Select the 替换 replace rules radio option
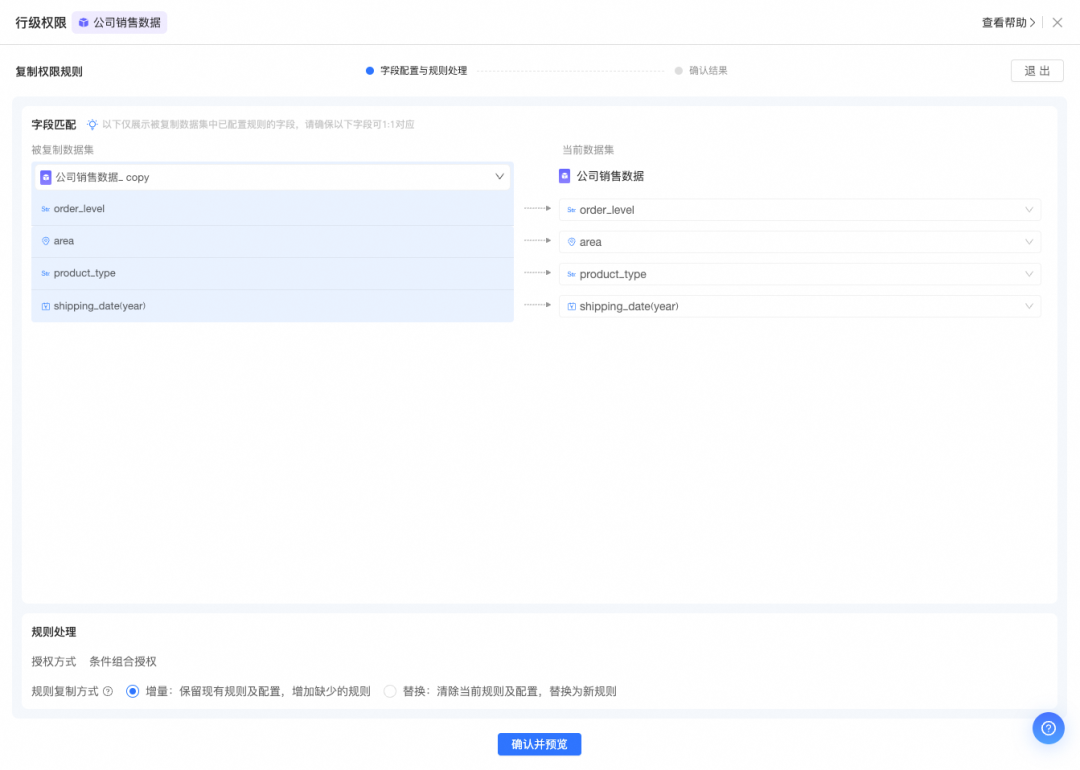 tap(390, 691)
